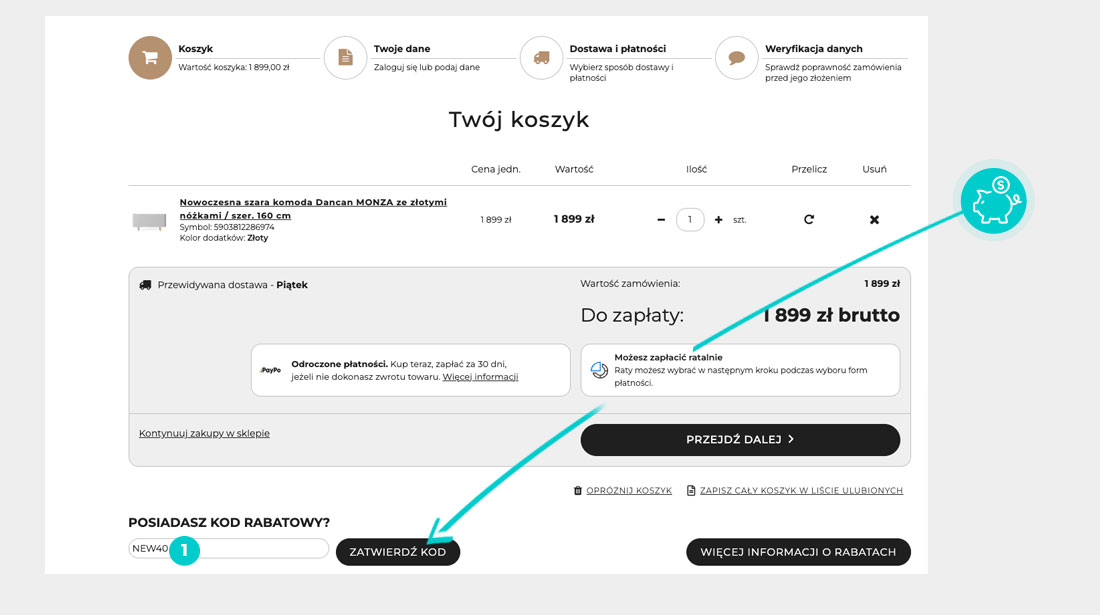Click the PayPo logo icon
The width and height of the screenshot is (1100, 615).
pyautogui.click(x=270, y=370)
